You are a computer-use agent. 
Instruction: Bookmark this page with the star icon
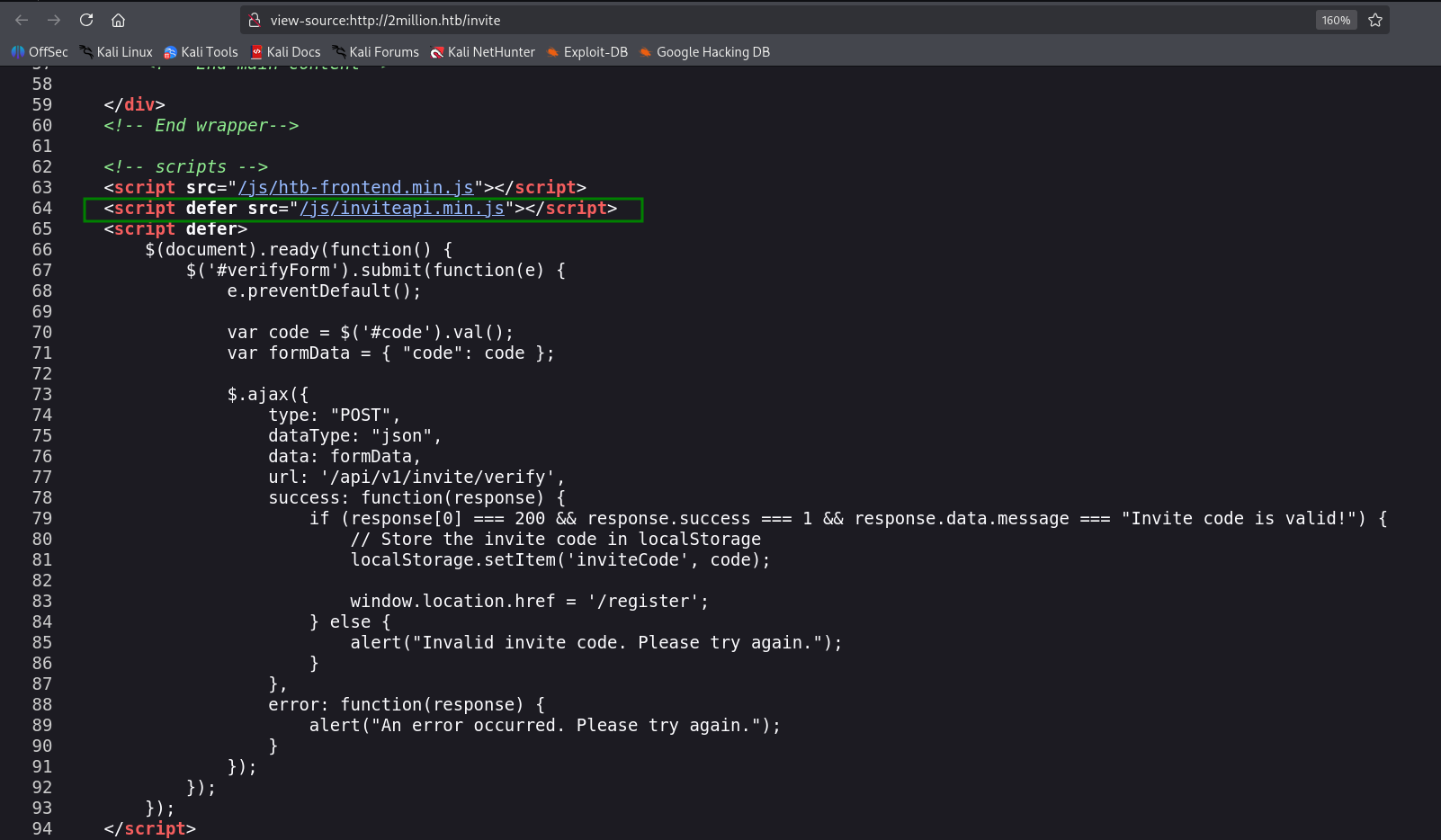(1374, 20)
